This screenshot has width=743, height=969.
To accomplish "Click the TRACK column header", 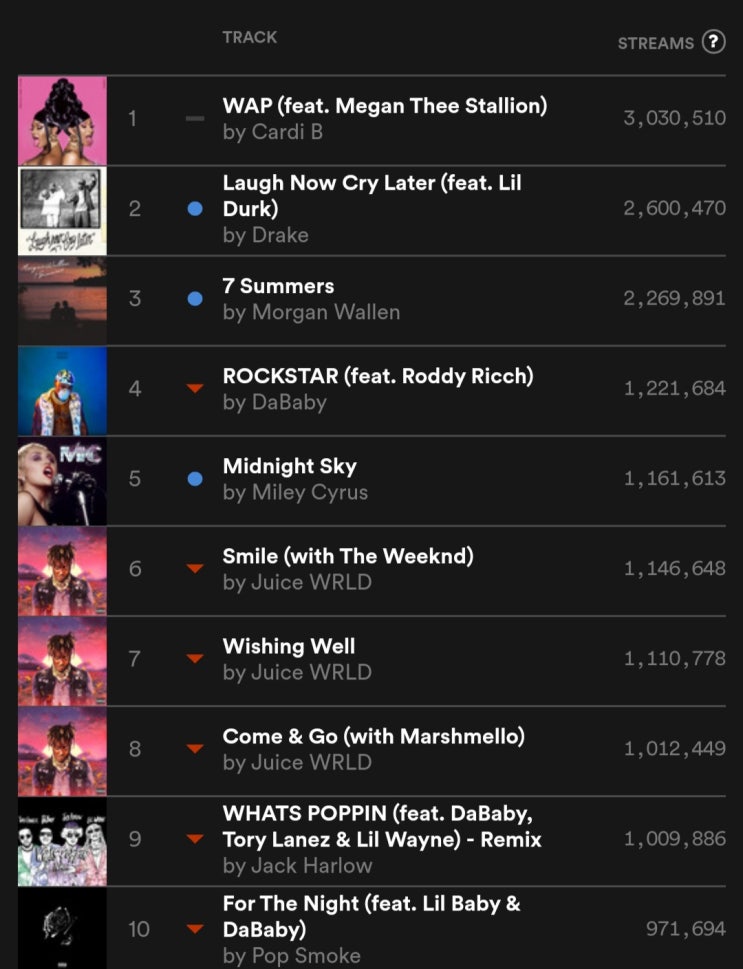I will [x=250, y=37].
